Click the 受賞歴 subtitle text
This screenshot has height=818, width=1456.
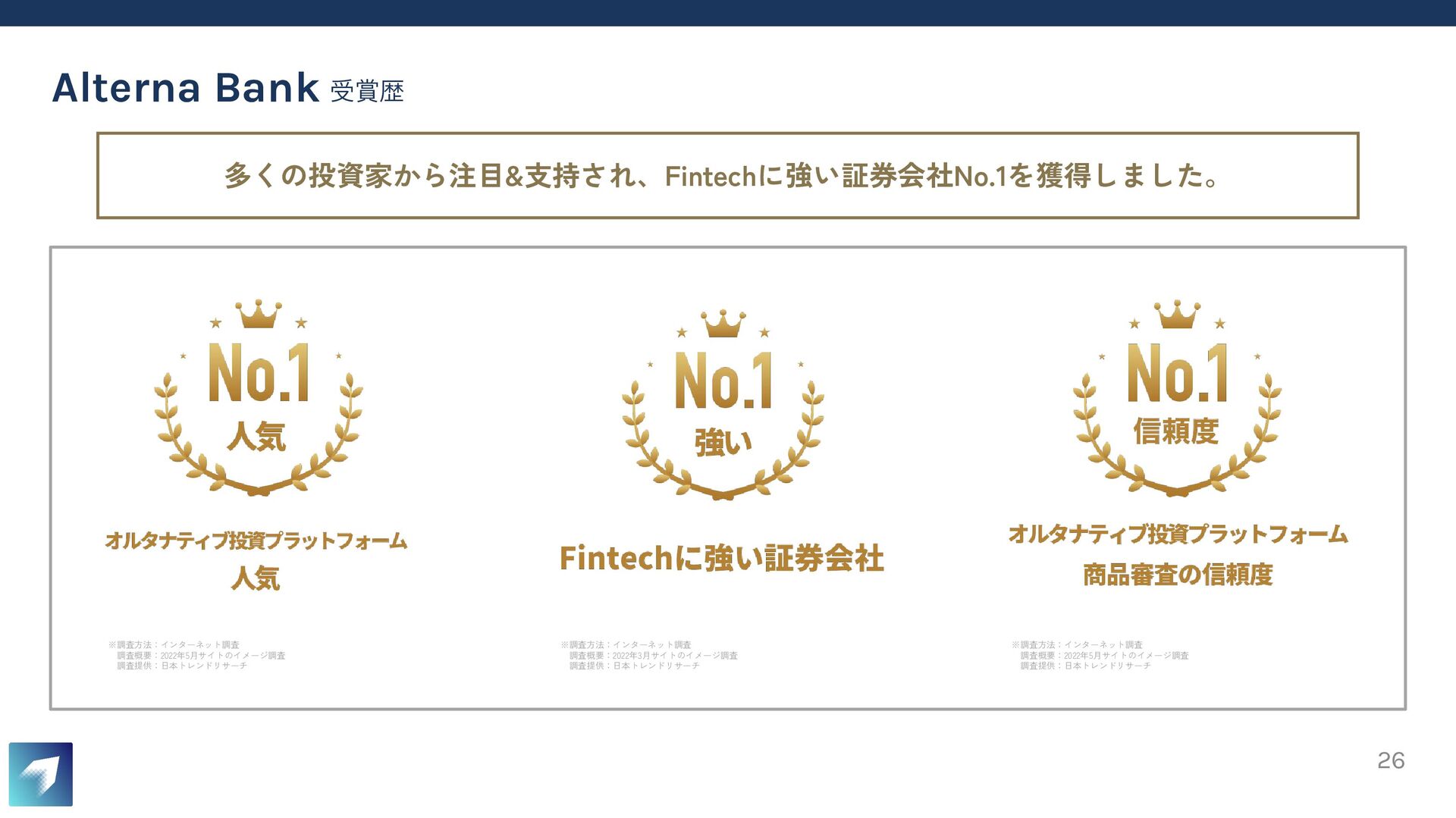(x=367, y=91)
